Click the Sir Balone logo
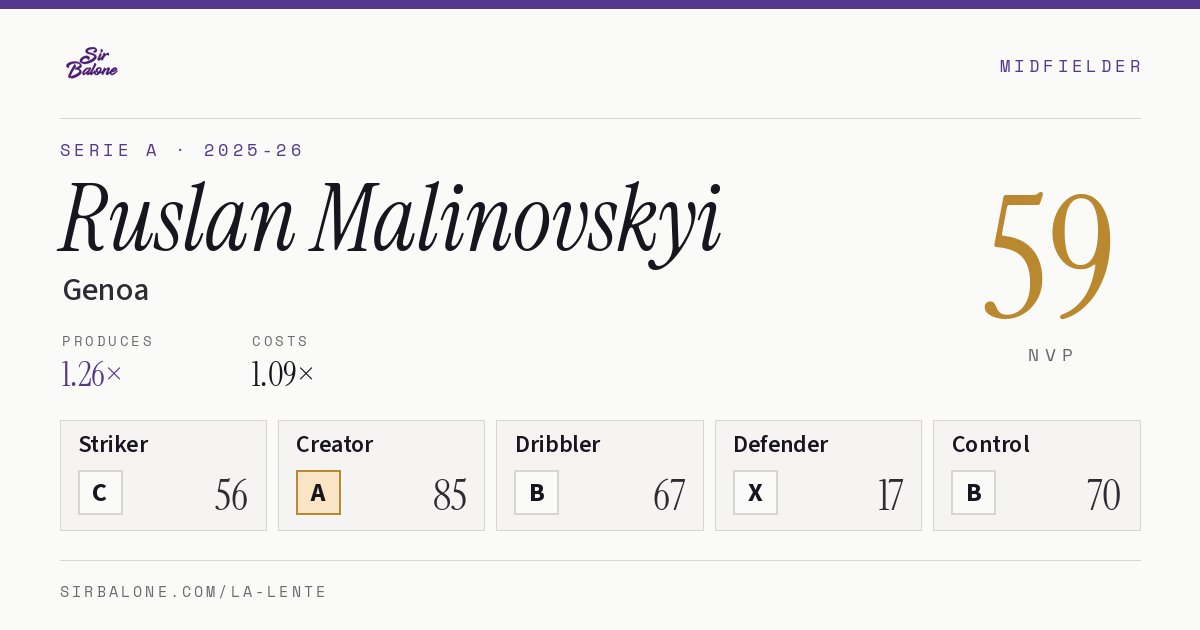1200x630 pixels. point(92,62)
